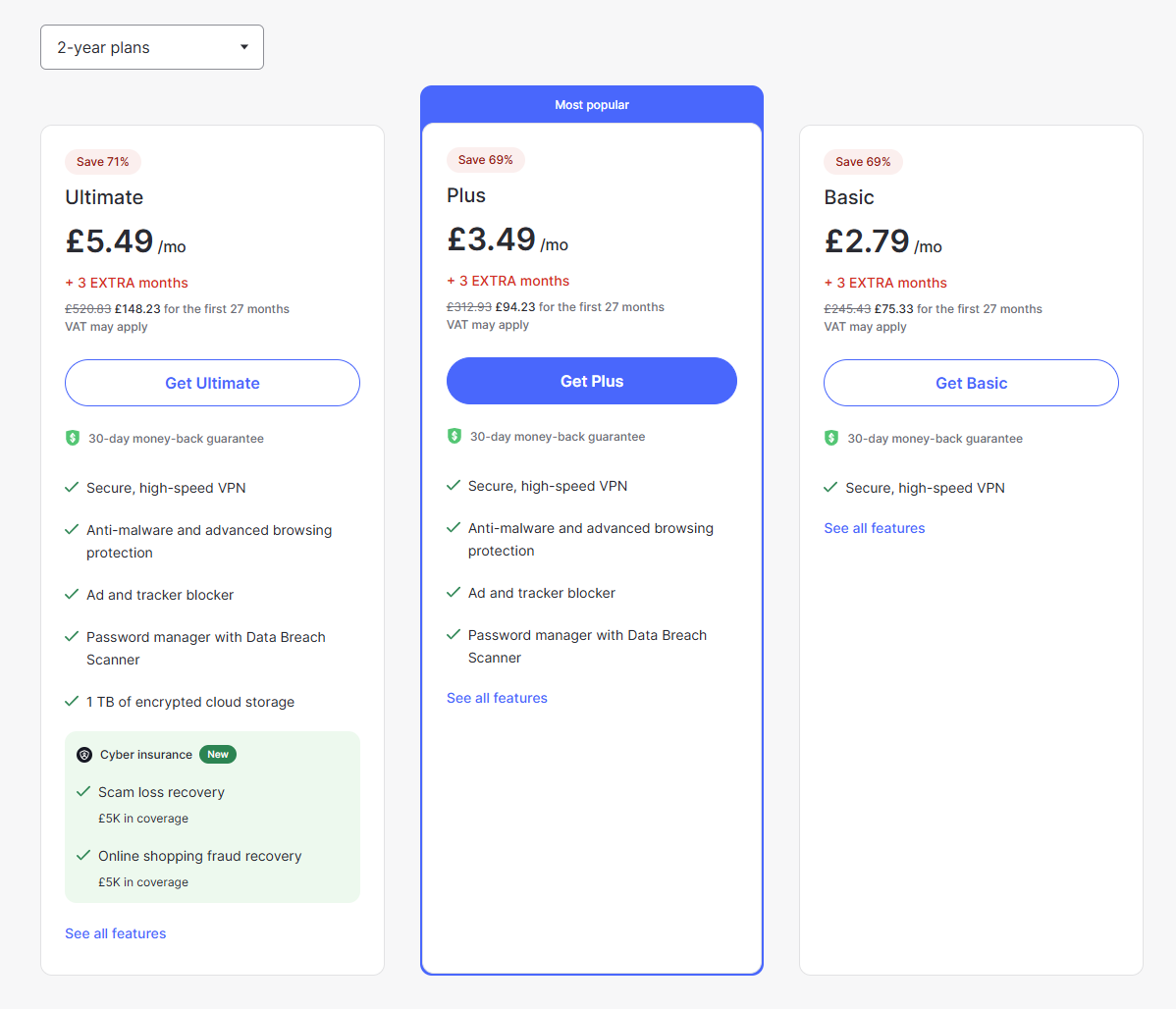
Task: Click the Get Ultimate button
Action: click(x=212, y=383)
